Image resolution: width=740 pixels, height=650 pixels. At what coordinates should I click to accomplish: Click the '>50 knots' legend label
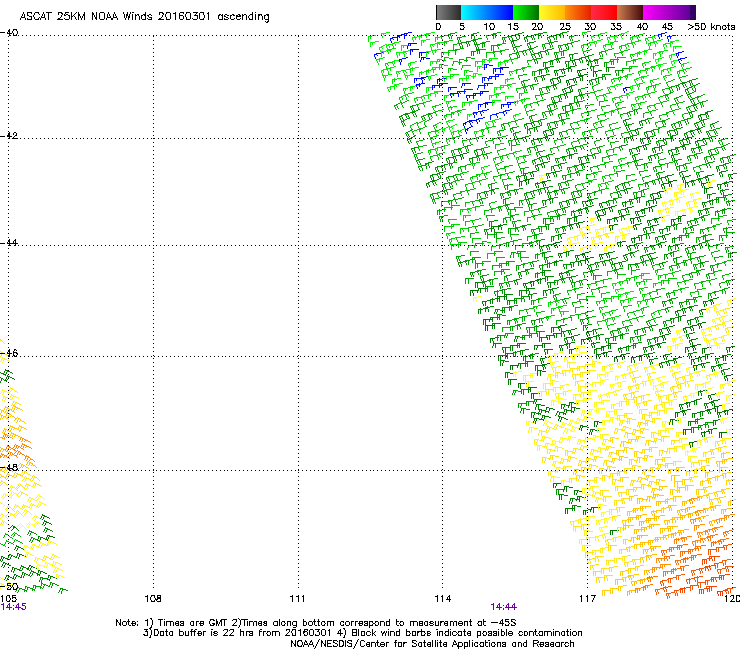pyautogui.click(x=711, y=27)
